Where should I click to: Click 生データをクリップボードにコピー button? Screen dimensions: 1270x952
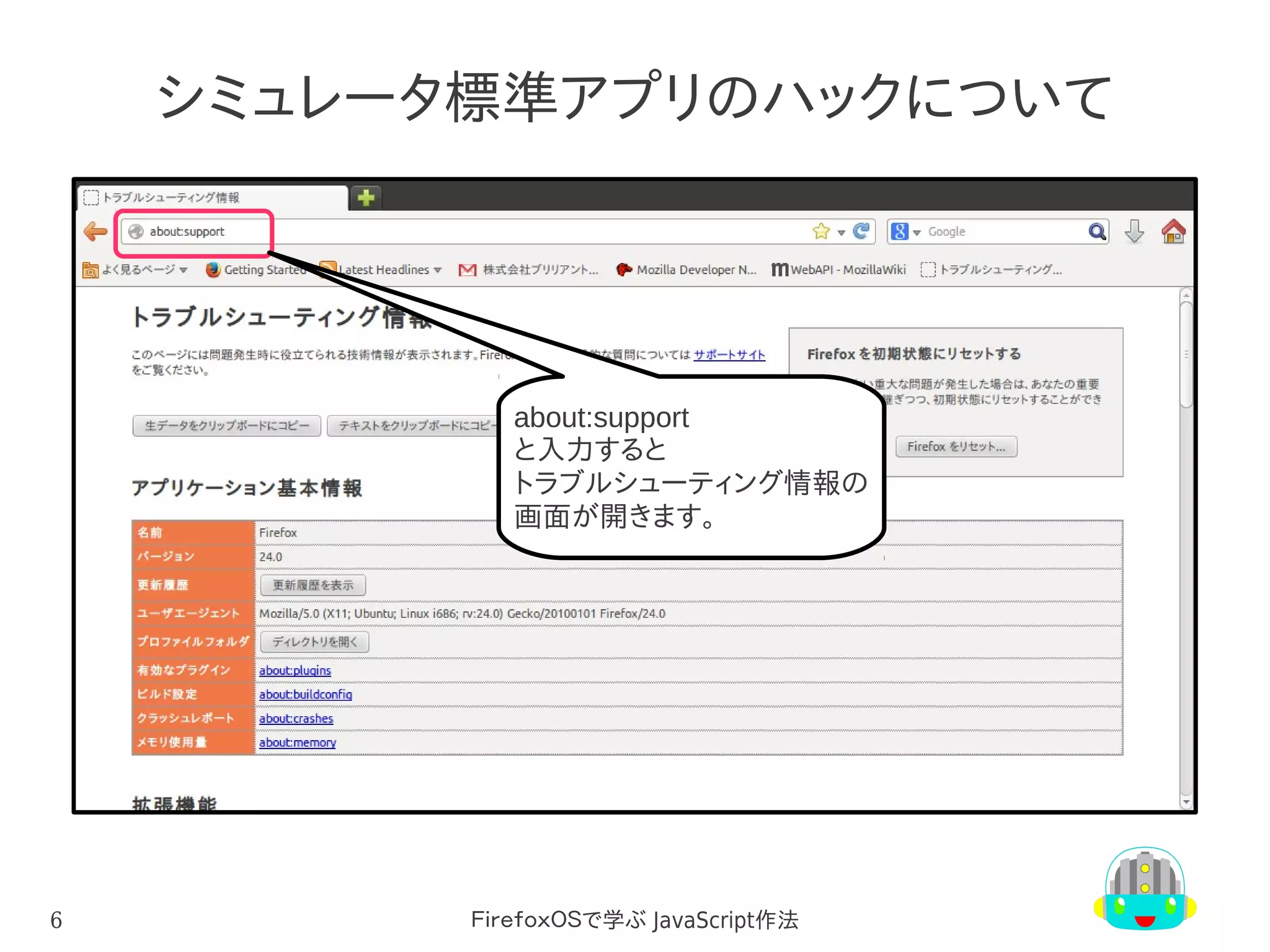[226, 426]
